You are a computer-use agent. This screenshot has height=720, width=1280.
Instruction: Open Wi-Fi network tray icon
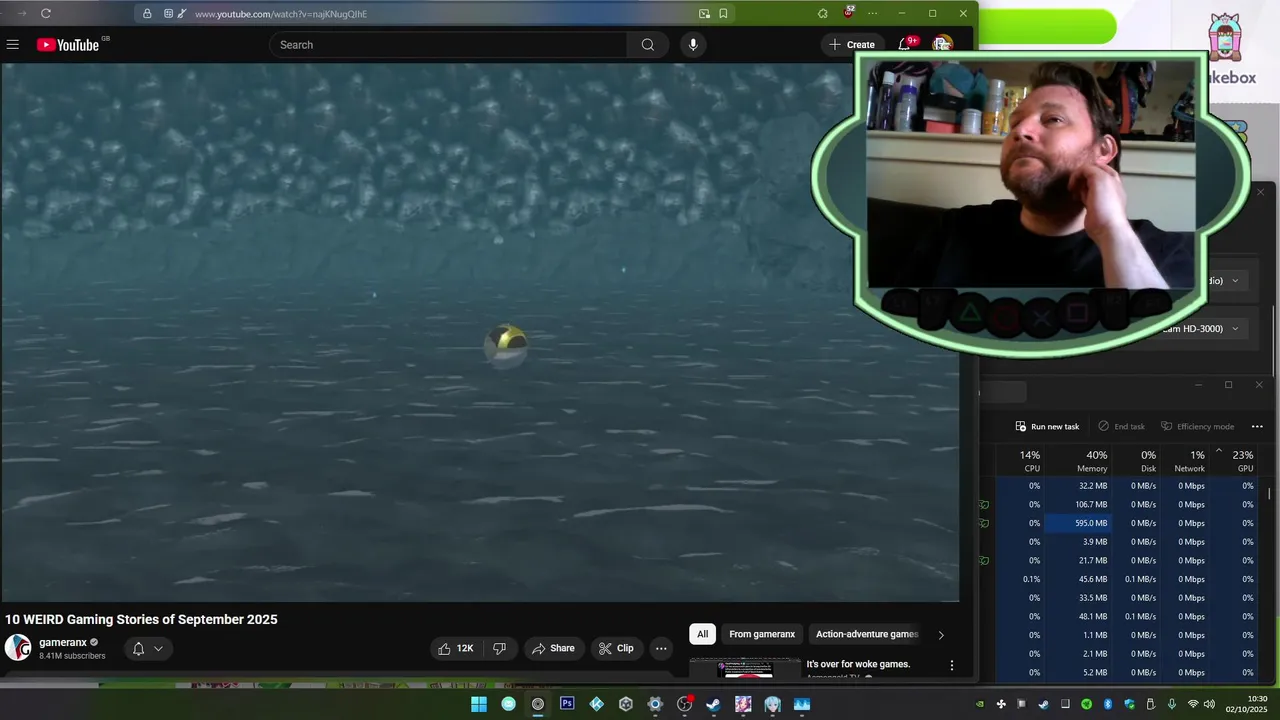[1192, 704]
